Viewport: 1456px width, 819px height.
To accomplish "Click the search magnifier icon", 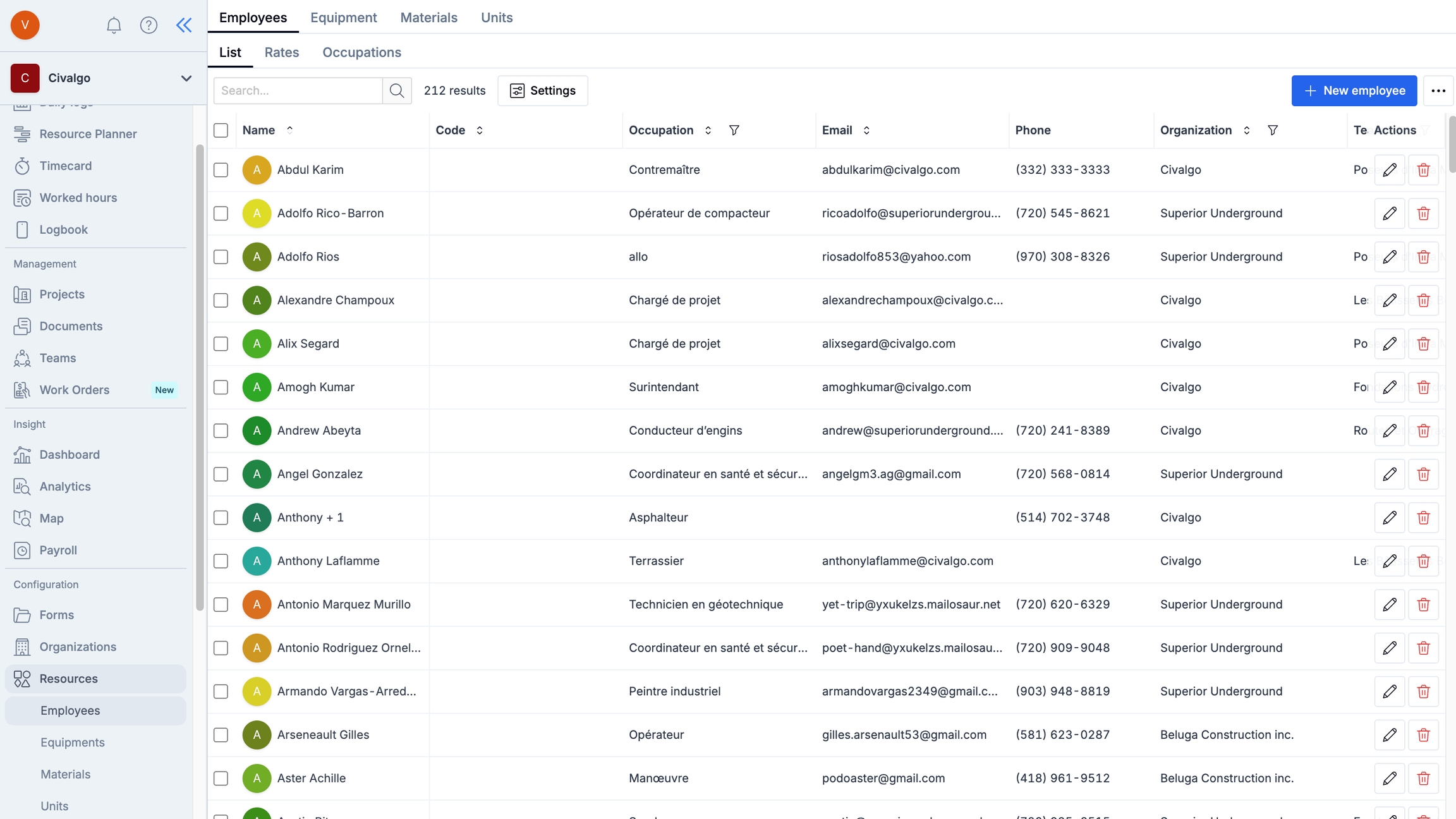I will [x=397, y=90].
